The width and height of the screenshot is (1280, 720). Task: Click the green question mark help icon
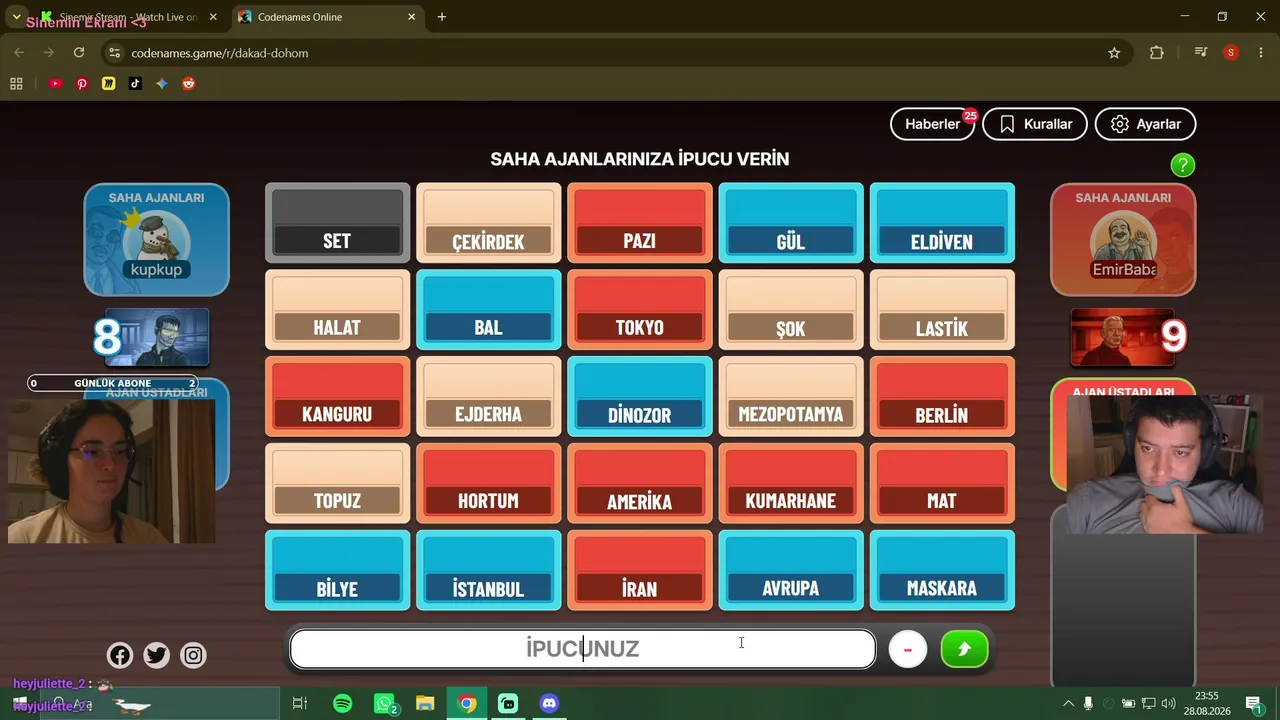[x=1183, y=165]
